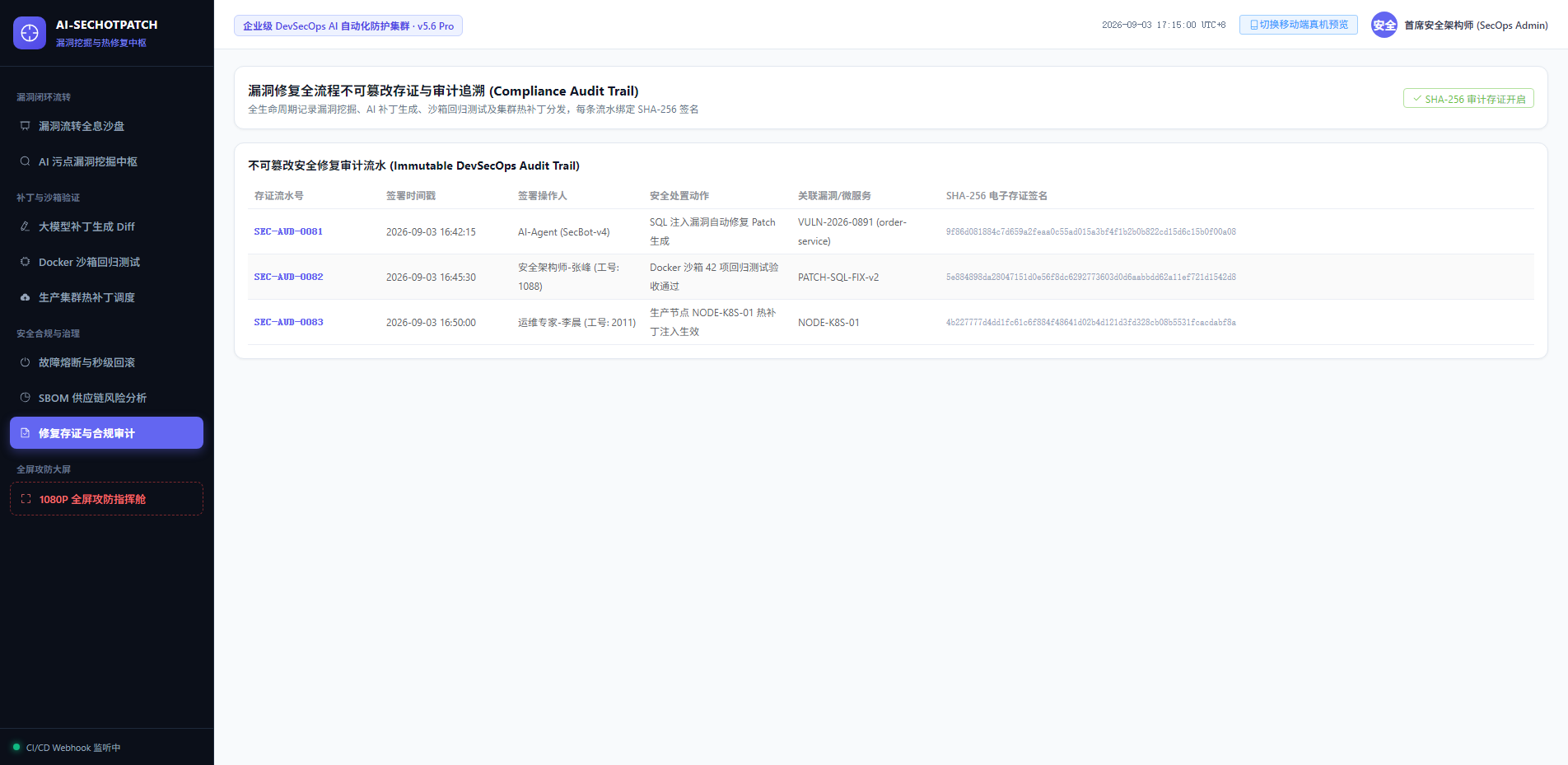The height and width of the screenshot is (765, 1568).
Task: Click the cloud icon beside 生产集群热补丁调度
Action: click(x=26, y=297)
